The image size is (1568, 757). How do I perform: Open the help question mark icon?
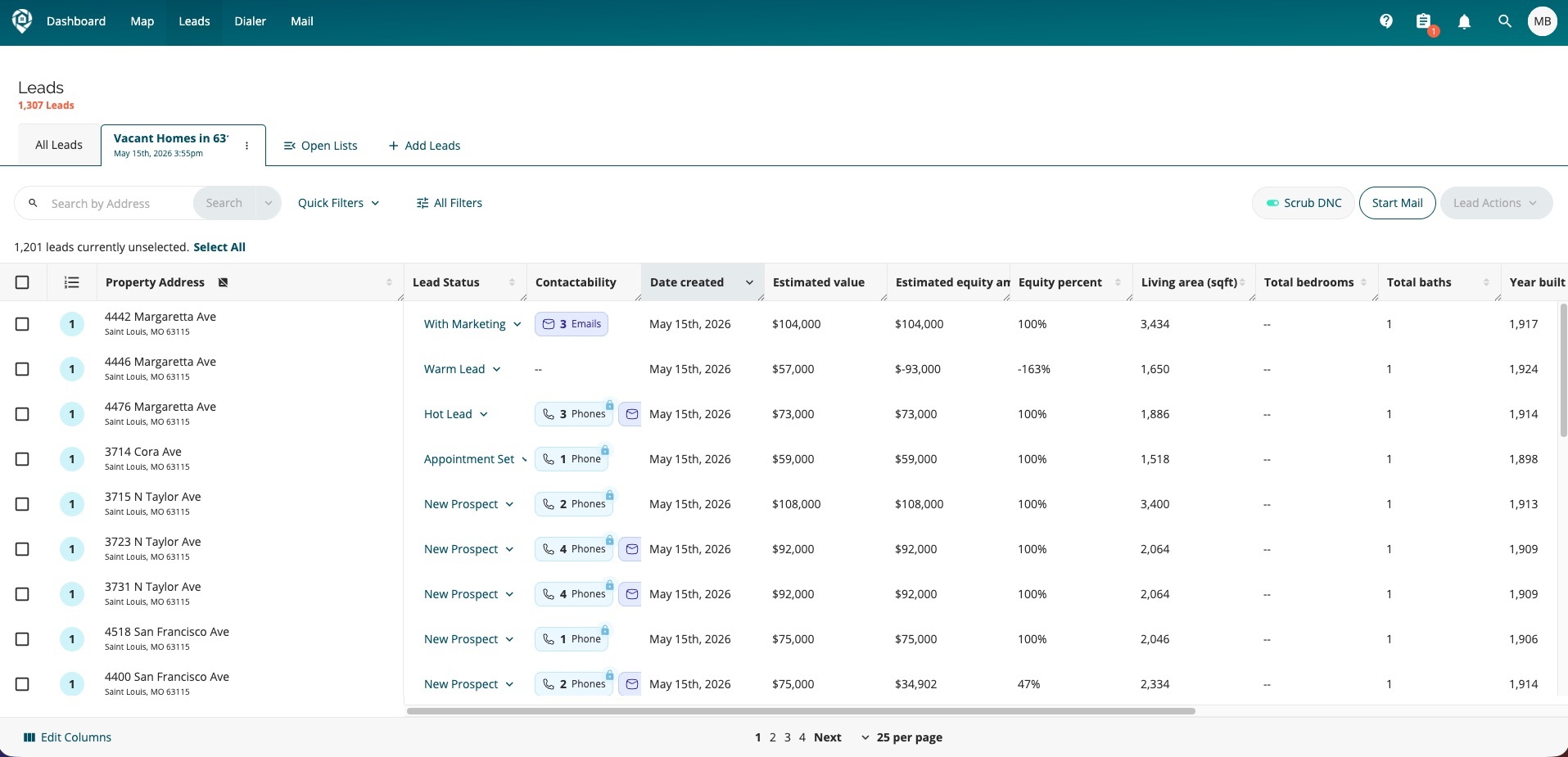[1386, 21]
